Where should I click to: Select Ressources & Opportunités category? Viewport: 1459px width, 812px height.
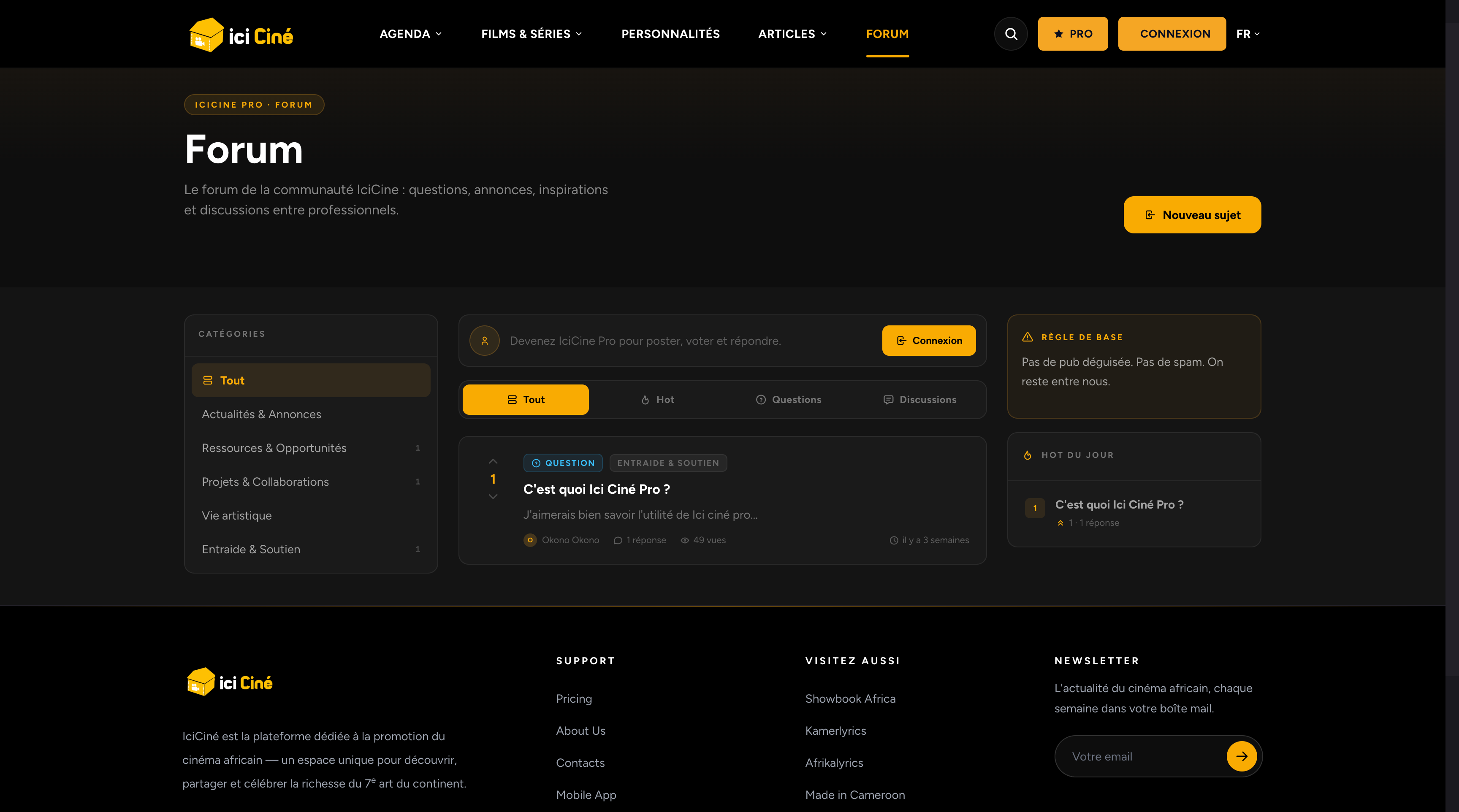[311, 448]
